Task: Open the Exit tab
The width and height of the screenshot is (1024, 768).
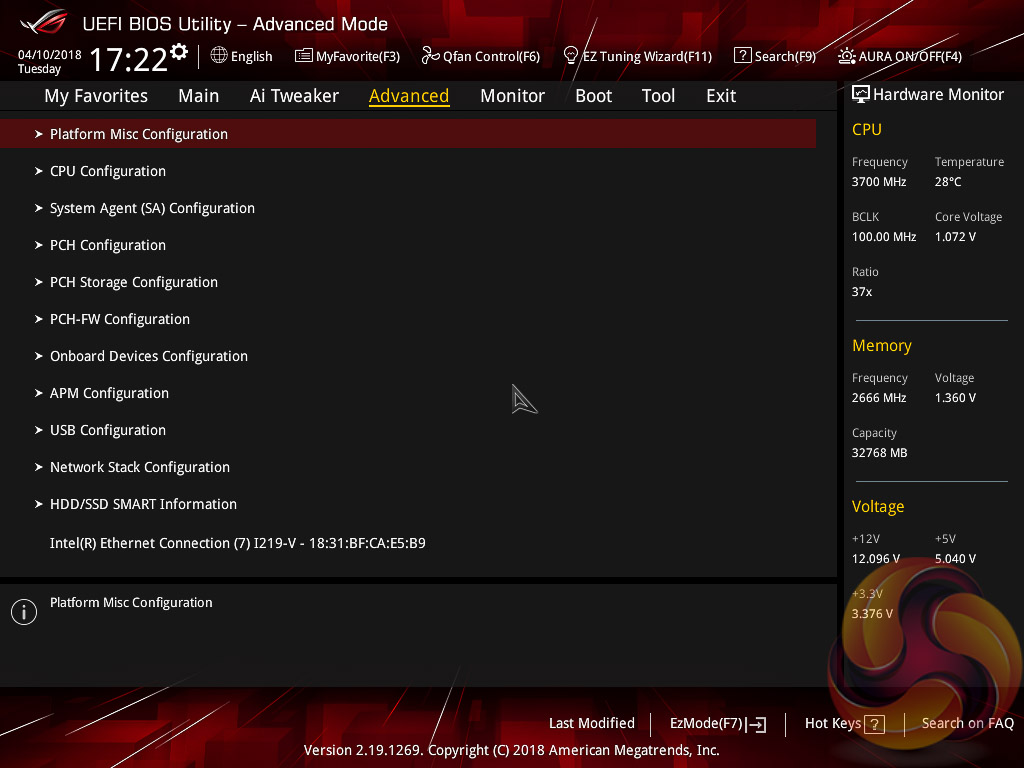Action: [721, 96]
